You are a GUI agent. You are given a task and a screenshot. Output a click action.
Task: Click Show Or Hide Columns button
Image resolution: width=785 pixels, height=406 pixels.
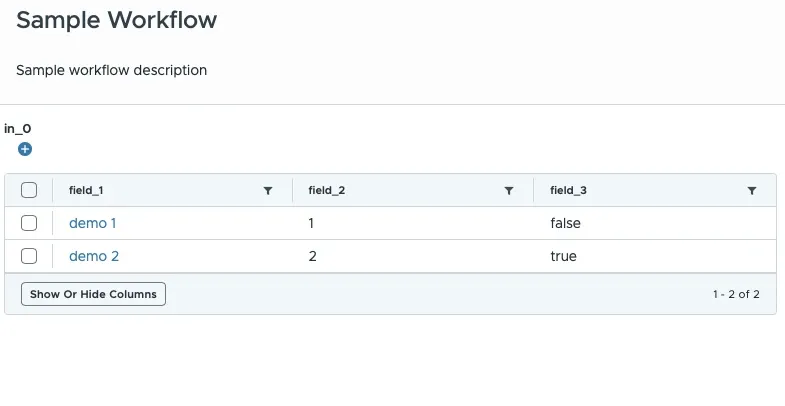[x=93, y=294]
